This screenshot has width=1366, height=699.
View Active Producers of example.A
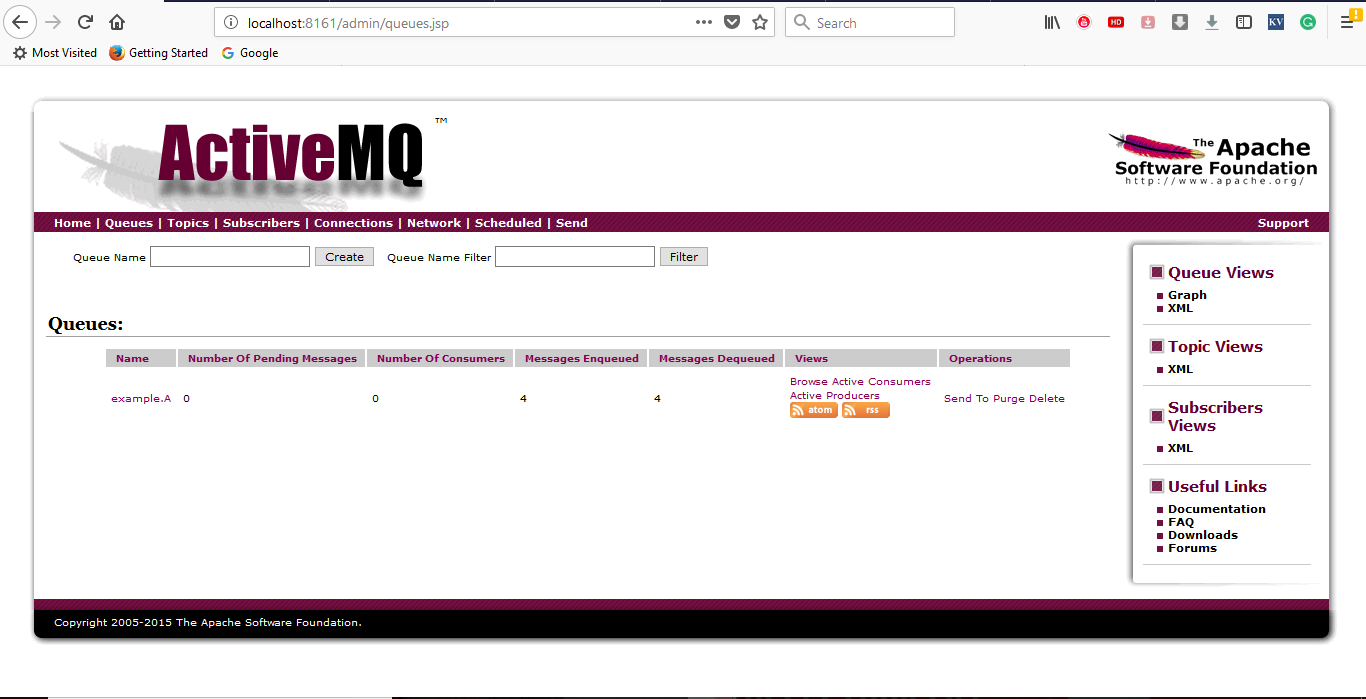pyautogui.click(x=835, y=395)
